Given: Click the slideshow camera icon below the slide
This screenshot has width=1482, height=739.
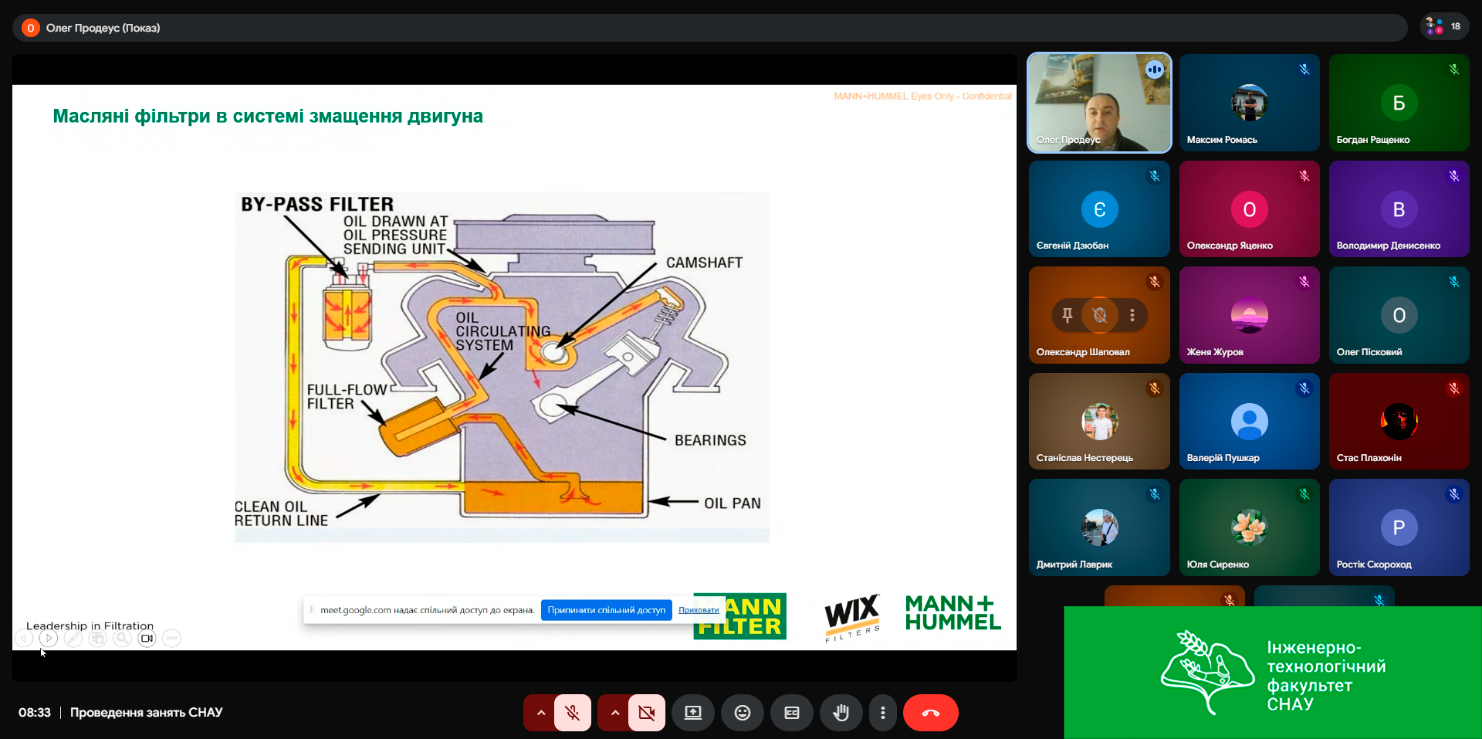Looking at the screenshot, I should coord(147,638).
